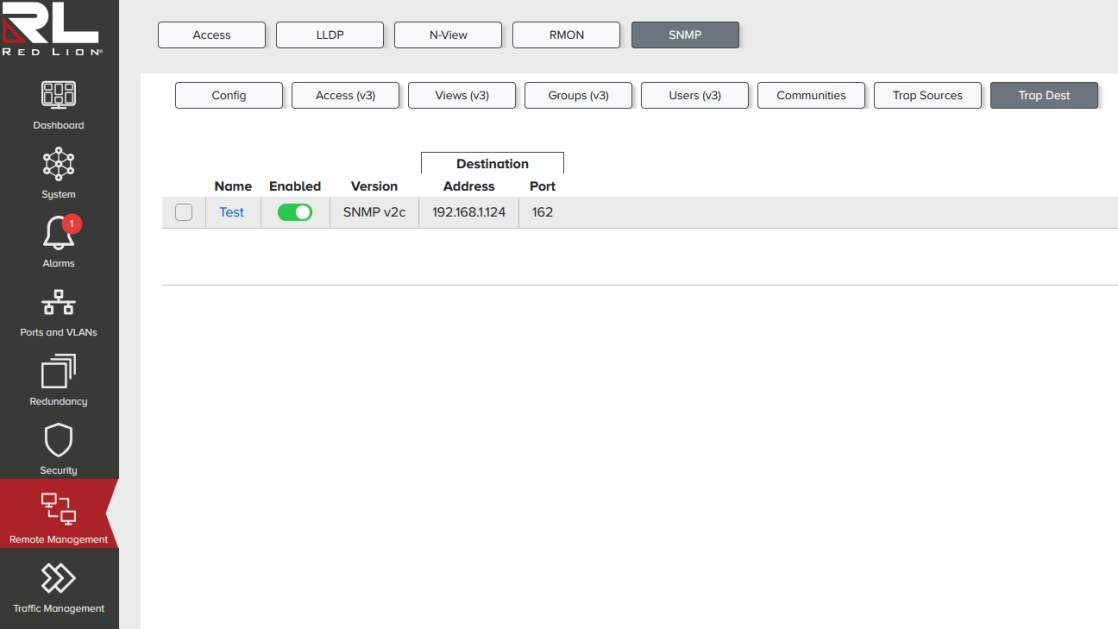Switch to the RMON tab
The height and width of the screenshot is (629, 1118).
pos(566,34)
